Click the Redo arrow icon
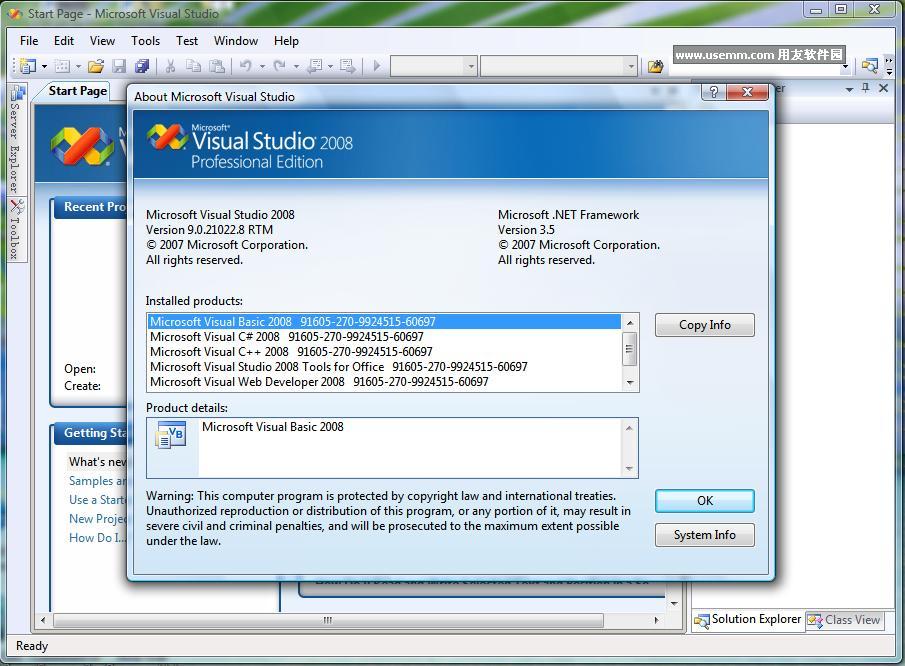The width and height of the screenshot is (905, 666). point(280,66)
